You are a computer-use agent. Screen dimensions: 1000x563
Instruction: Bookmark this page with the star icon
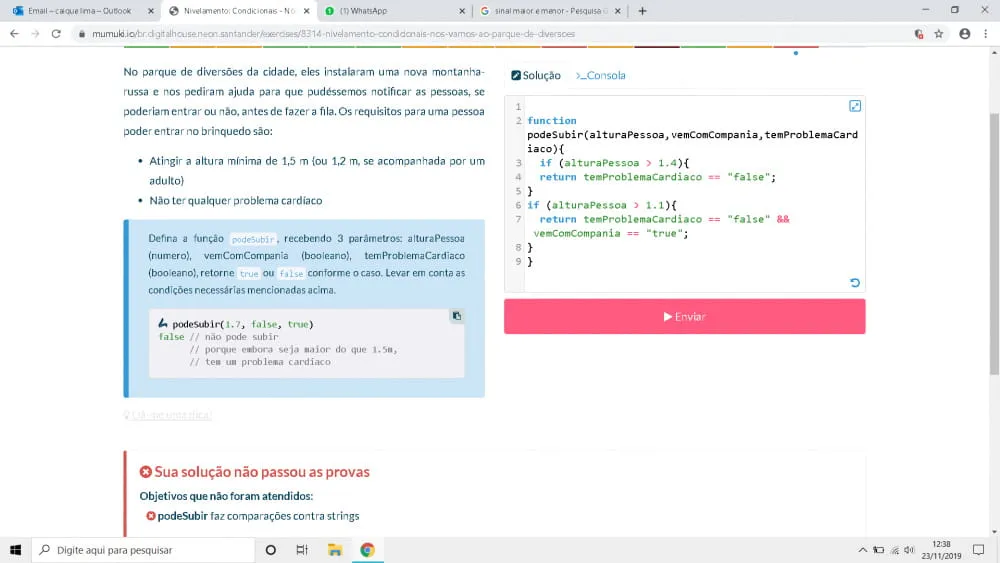939,33
